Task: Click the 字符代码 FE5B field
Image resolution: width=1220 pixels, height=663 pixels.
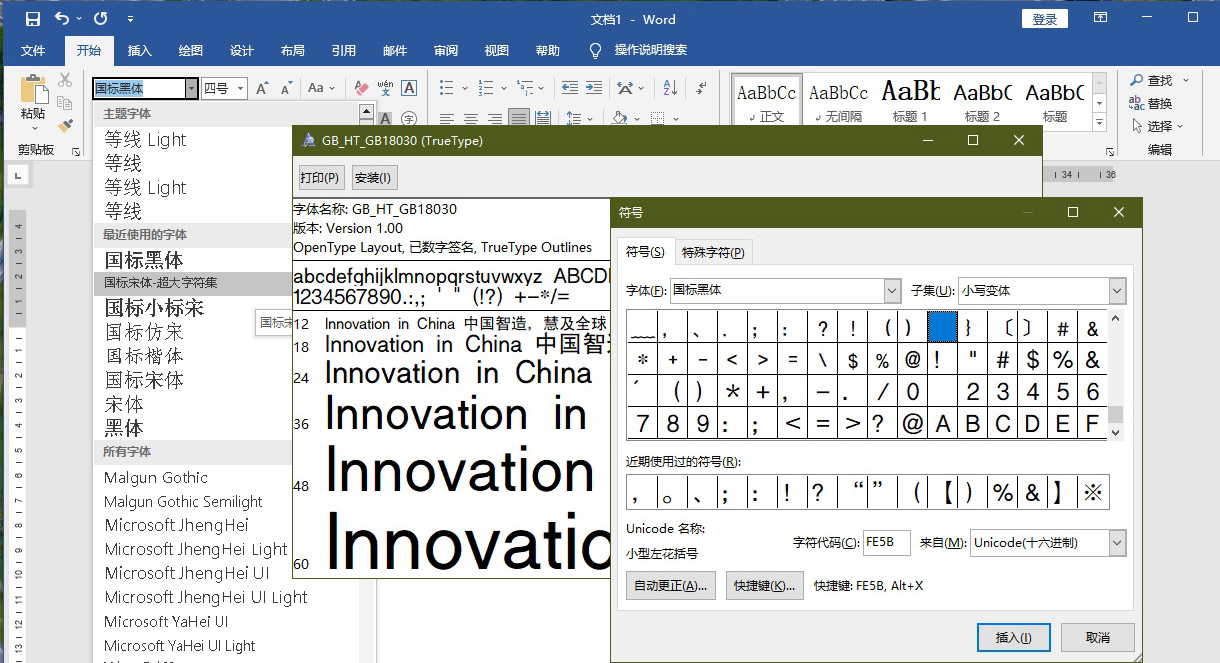Action: pyautogui.click(x=887, y=542)
